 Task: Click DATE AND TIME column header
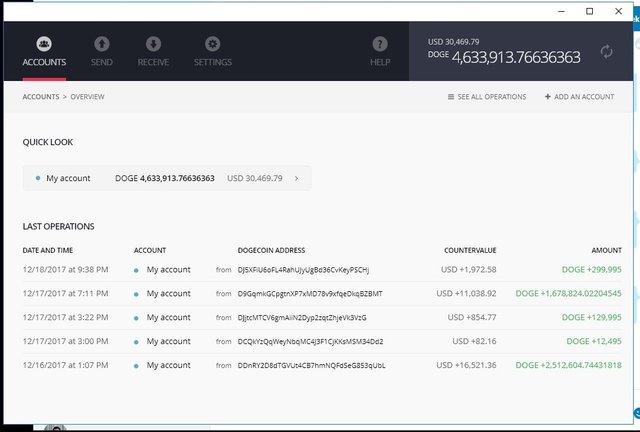pos(48,250)
